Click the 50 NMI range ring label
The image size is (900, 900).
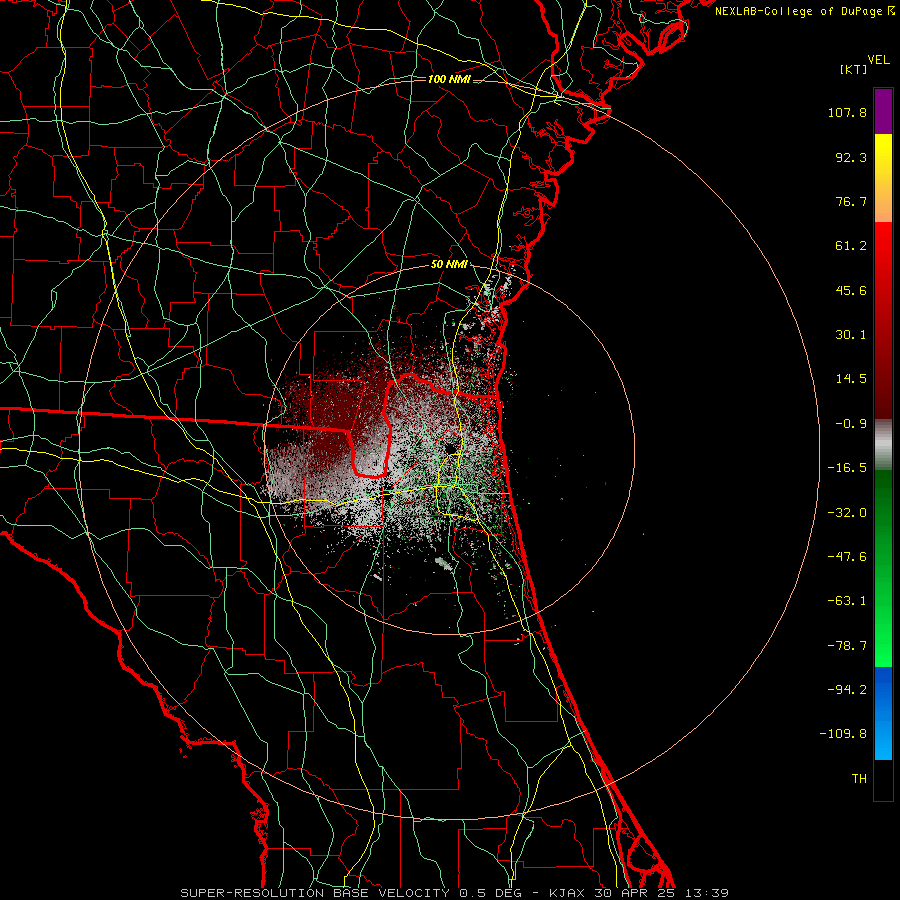[449, 265]
